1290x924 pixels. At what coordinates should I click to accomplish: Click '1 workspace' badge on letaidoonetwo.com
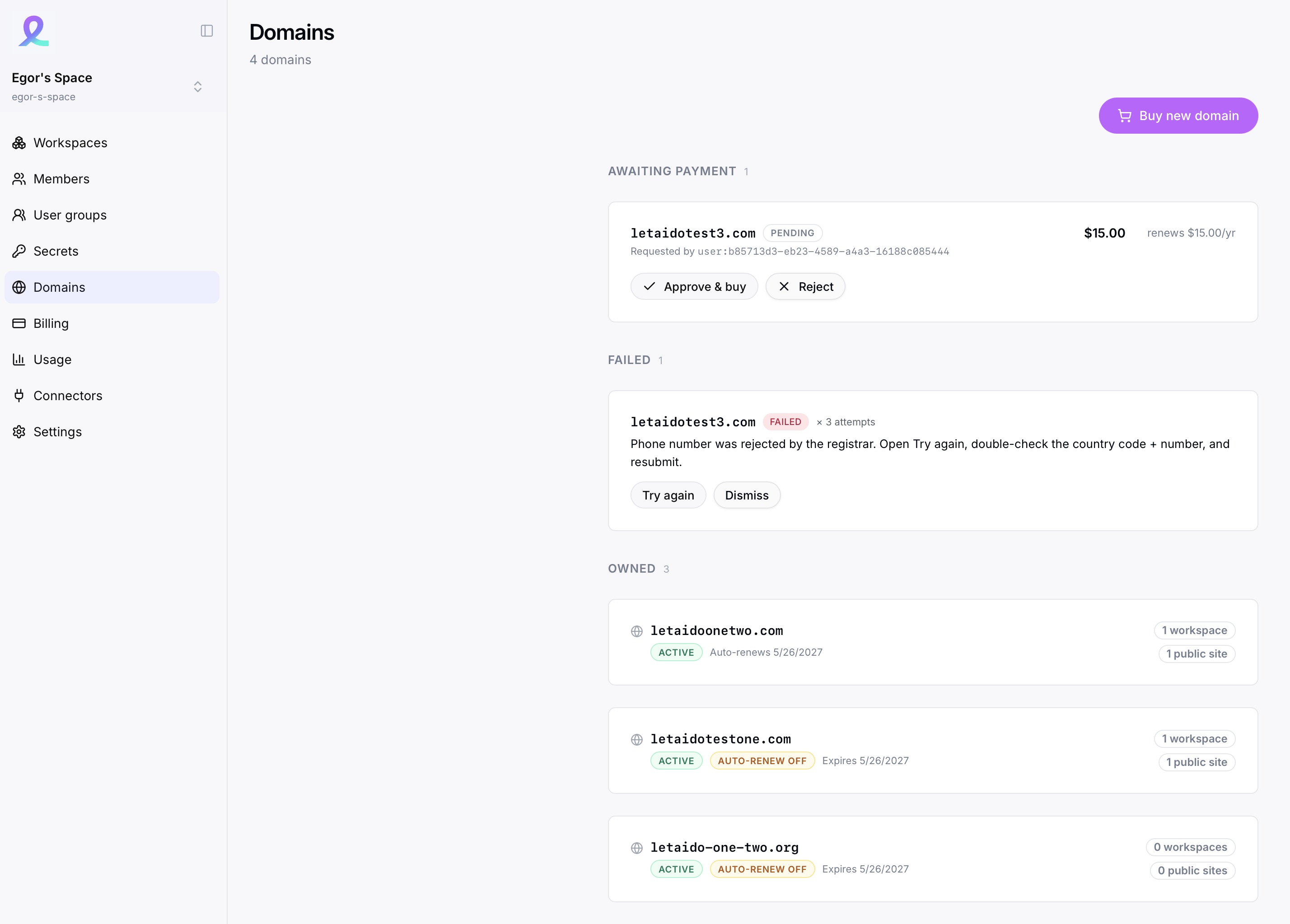point(1194,630)
